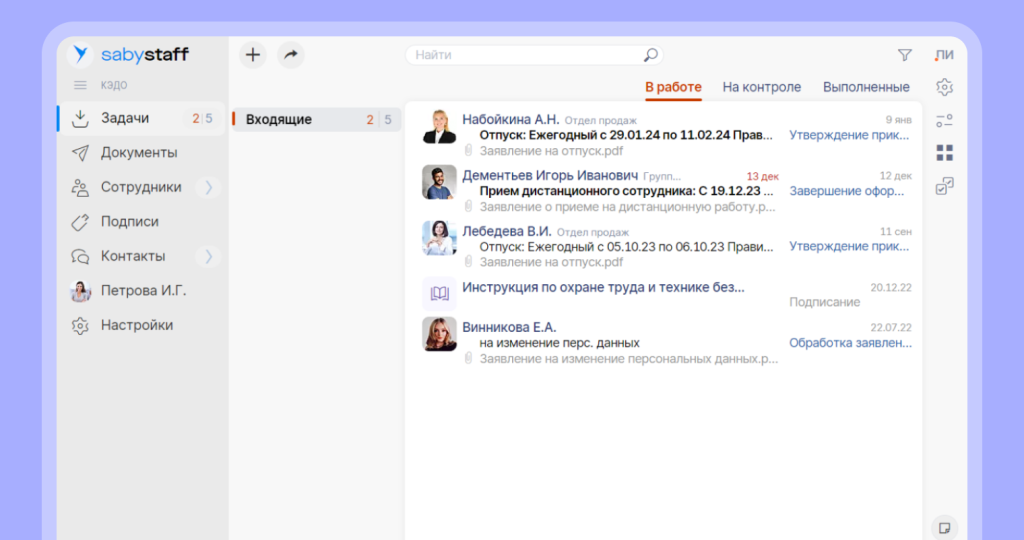Image resolution: width=1024 pixels, height=540 pixels.
Task: Open the ЛИ user profile menu
Action: pos(944,55)
